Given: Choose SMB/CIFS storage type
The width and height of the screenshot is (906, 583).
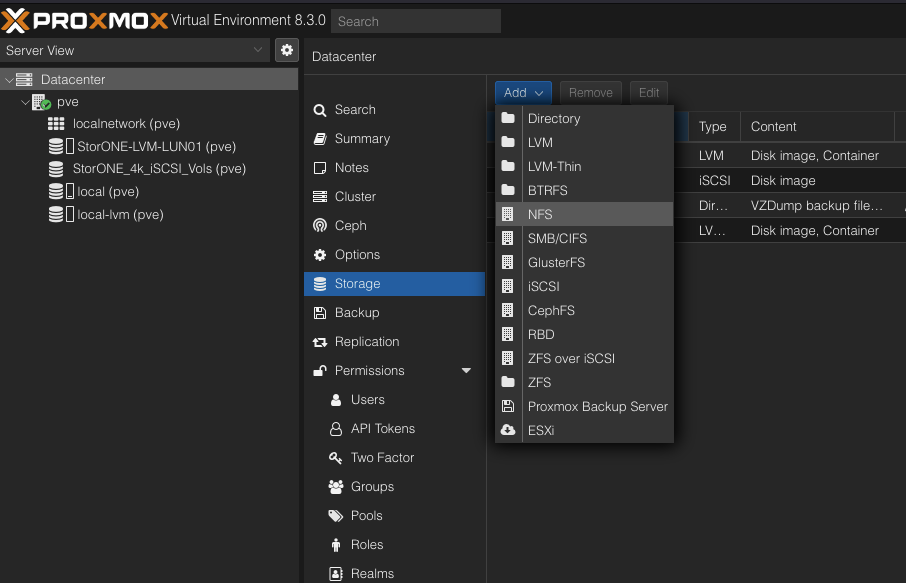Looking at the screenshot, I should pyautogui.click(x=584, y=238).
